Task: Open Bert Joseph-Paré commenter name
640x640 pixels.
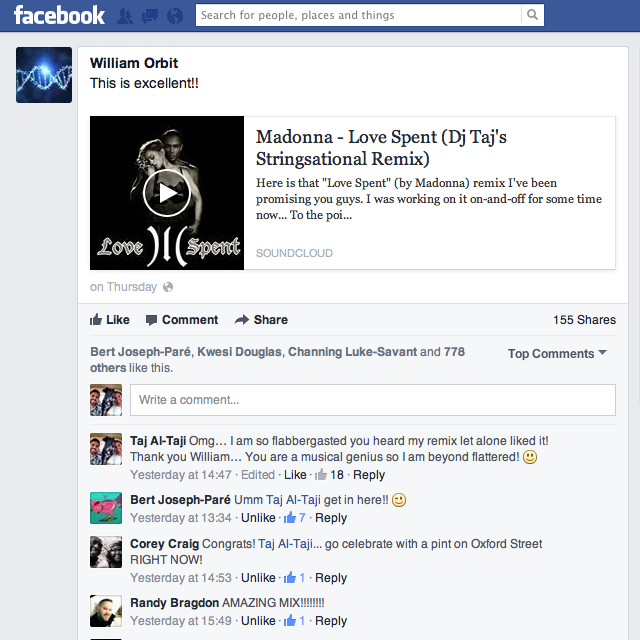Action: coord(180,500)
